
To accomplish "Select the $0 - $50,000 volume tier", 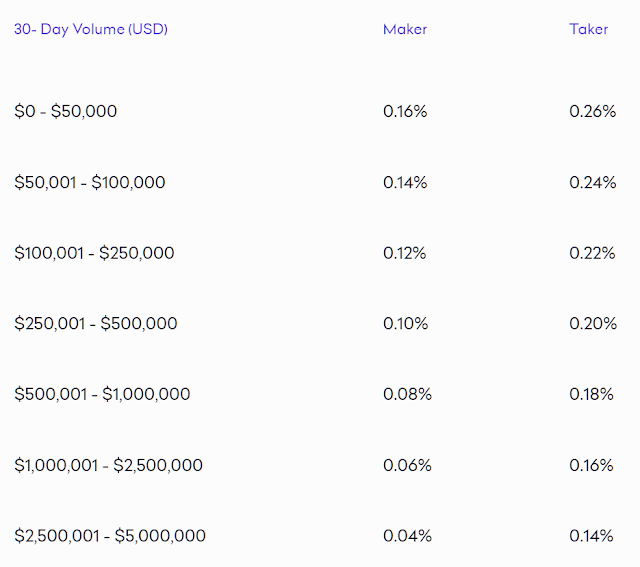I will (x=66, y=111).
